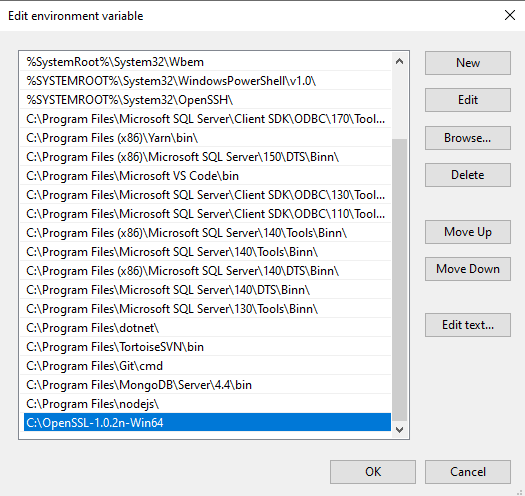Move the selected entry down
Viewport: 525px width, 496px height.
[x=468, y=269]
